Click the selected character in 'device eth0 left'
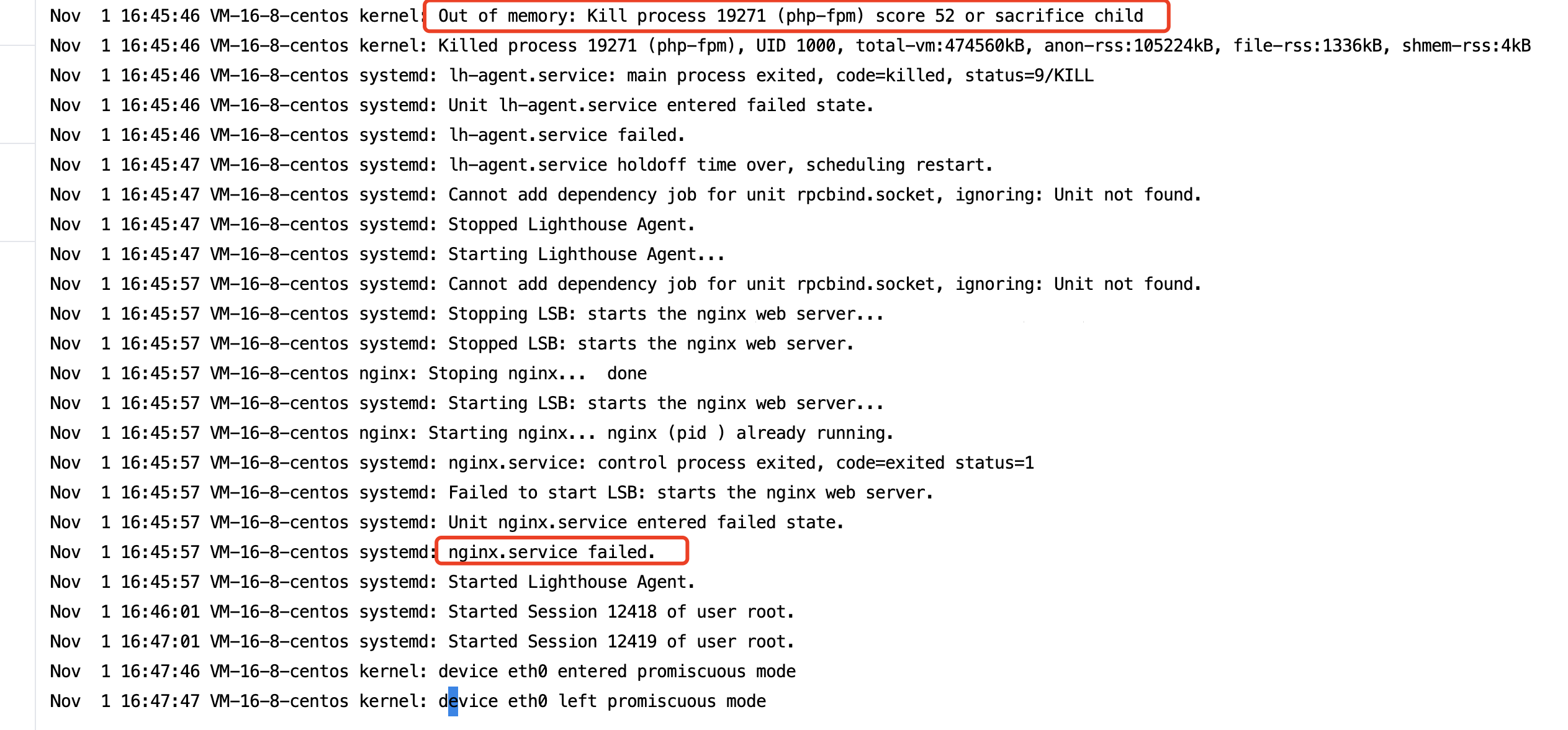1568x730 pixels. (453, 701)
